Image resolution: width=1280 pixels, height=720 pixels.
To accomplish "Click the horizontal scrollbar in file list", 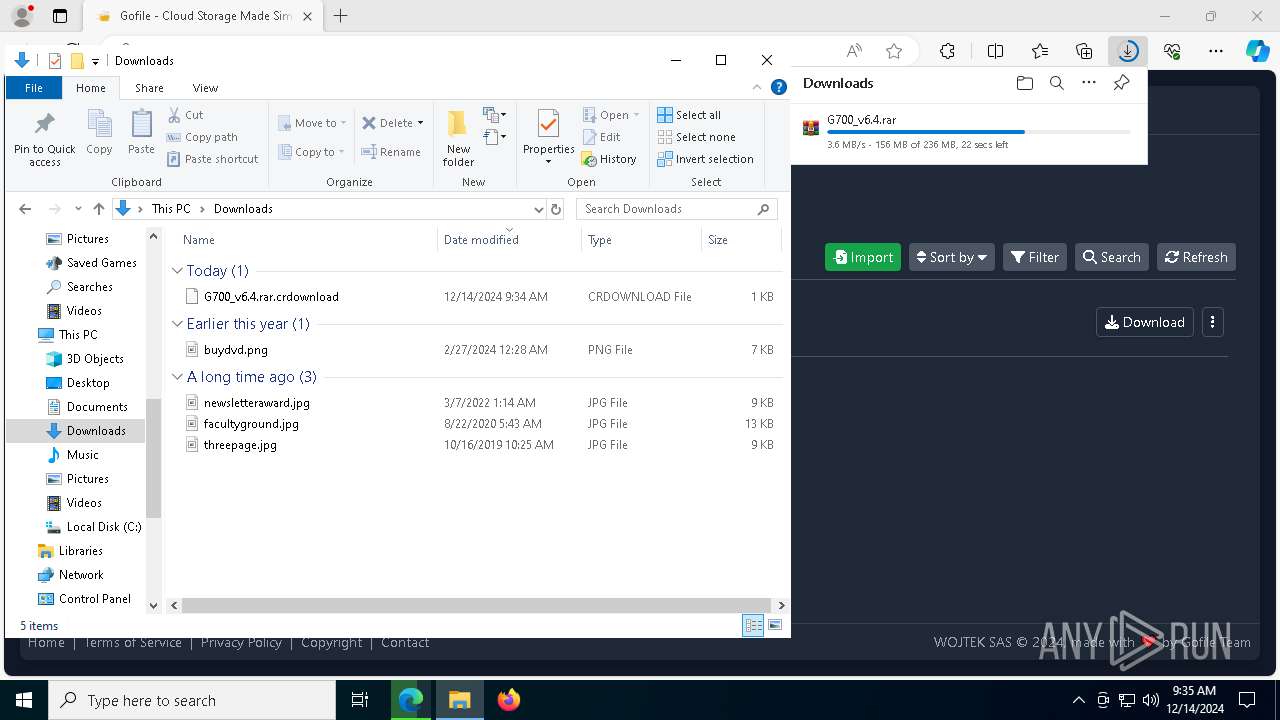I will click(x=474, y=605).
